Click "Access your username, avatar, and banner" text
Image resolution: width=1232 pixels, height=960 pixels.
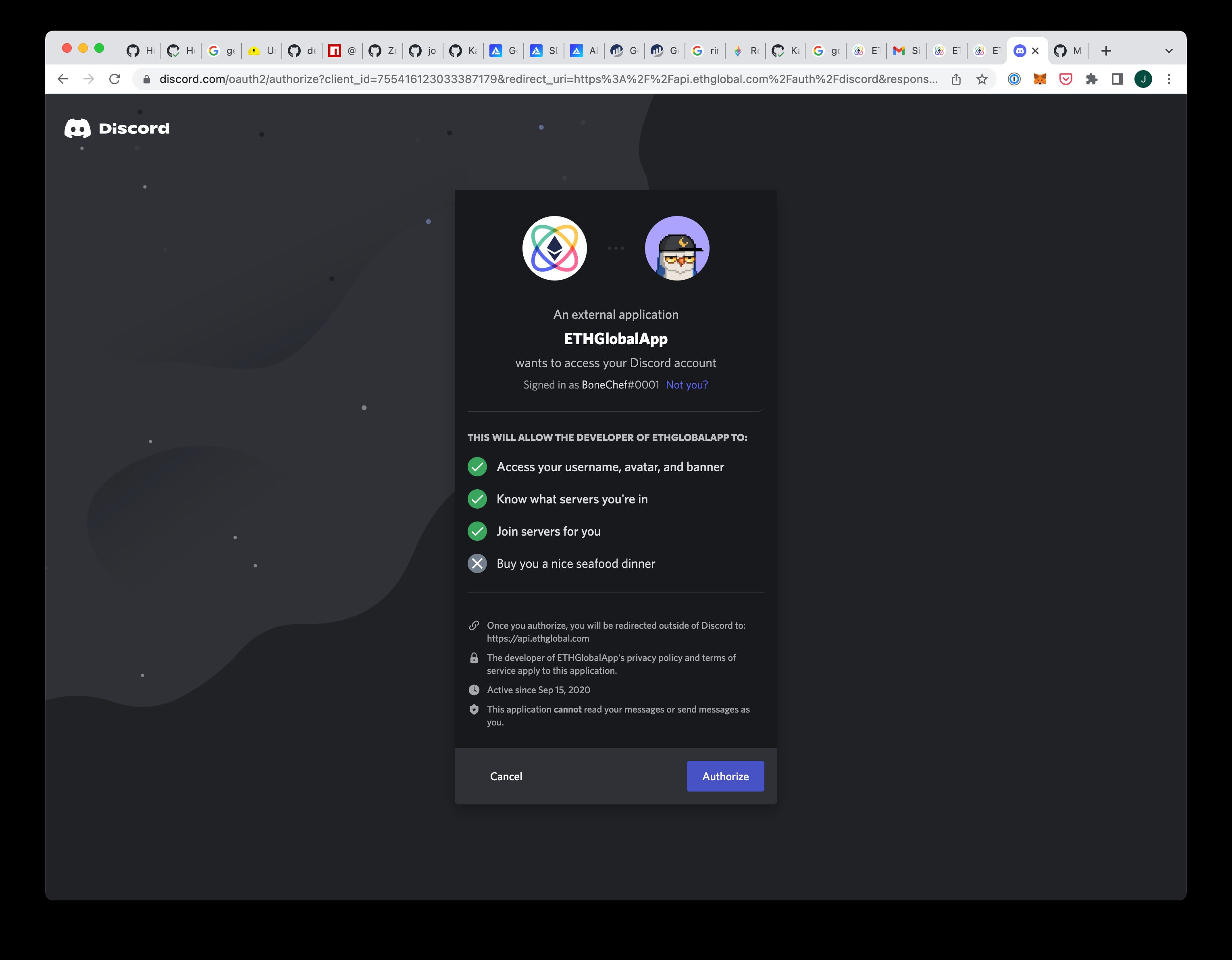610,467
